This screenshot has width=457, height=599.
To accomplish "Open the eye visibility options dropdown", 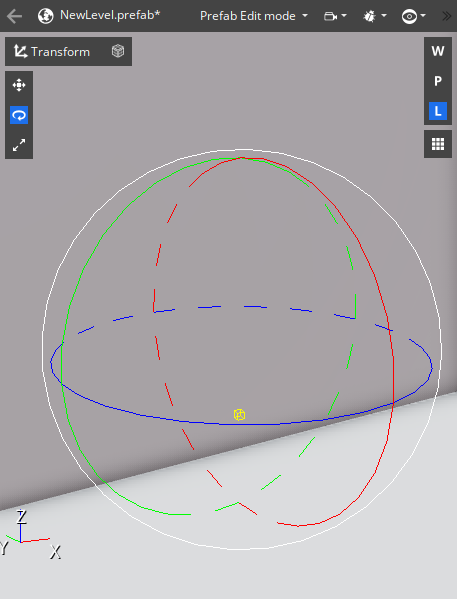I will pyautogui.click(x=413, y=16).
